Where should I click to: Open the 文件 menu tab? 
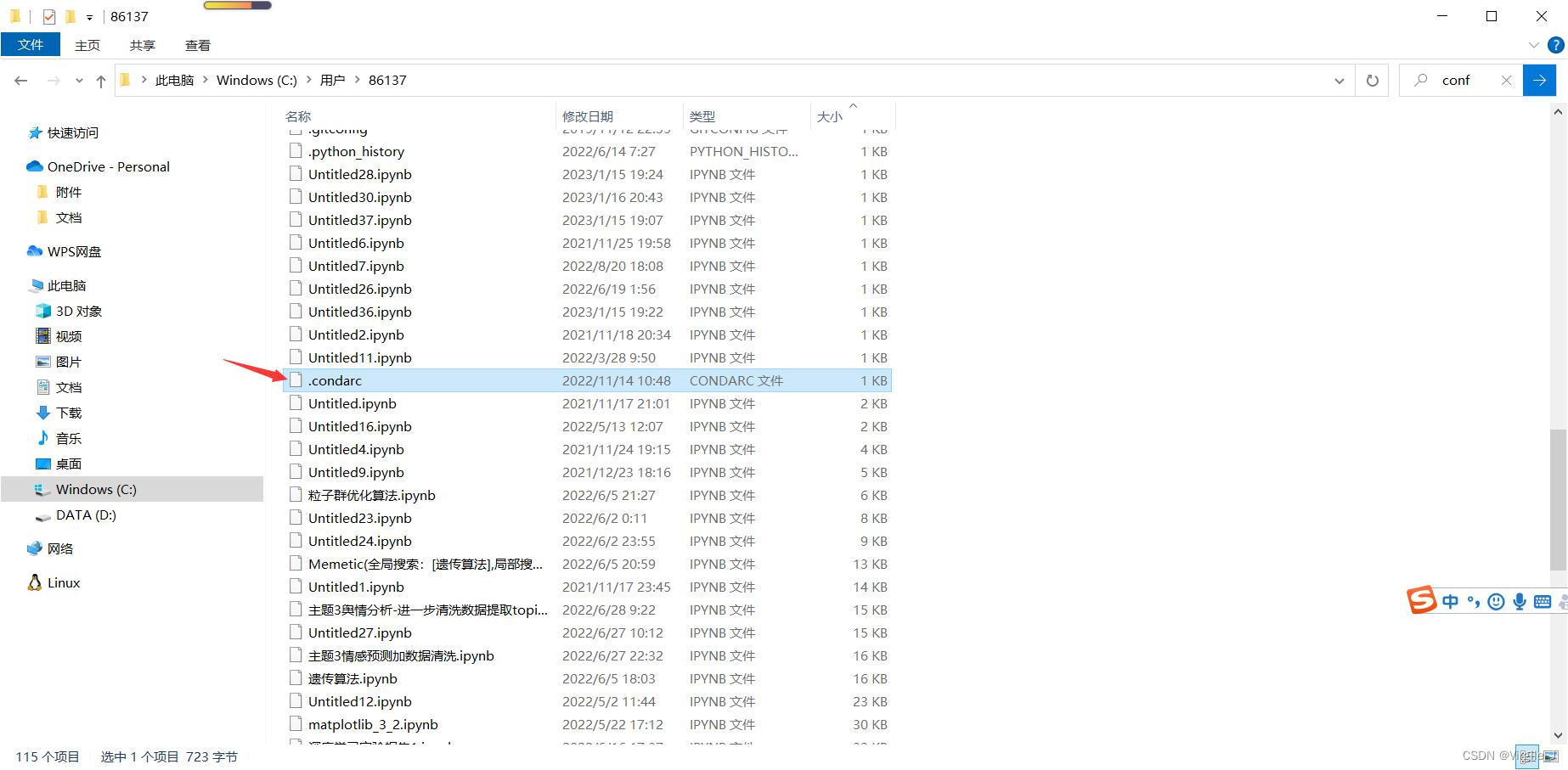tap(31, 45)
